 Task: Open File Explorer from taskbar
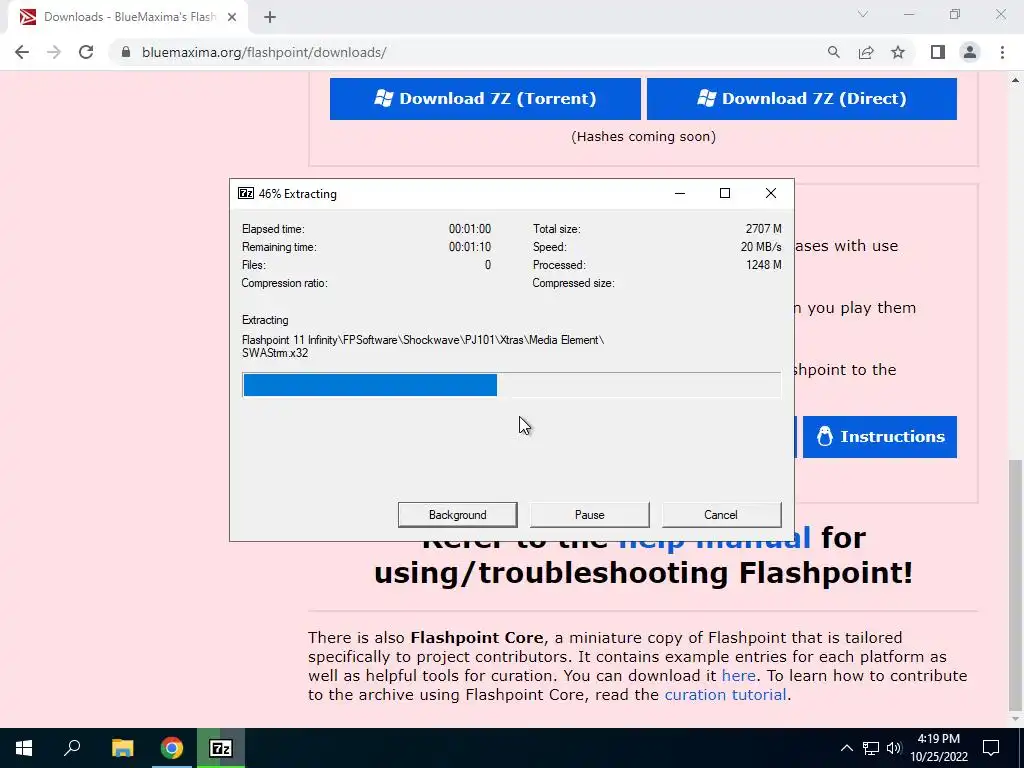[x=122, y=748]
